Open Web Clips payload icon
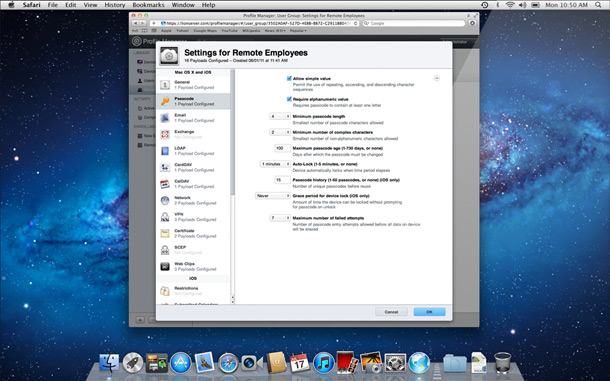The image size is (610, 381). click(x=165, y=267)
